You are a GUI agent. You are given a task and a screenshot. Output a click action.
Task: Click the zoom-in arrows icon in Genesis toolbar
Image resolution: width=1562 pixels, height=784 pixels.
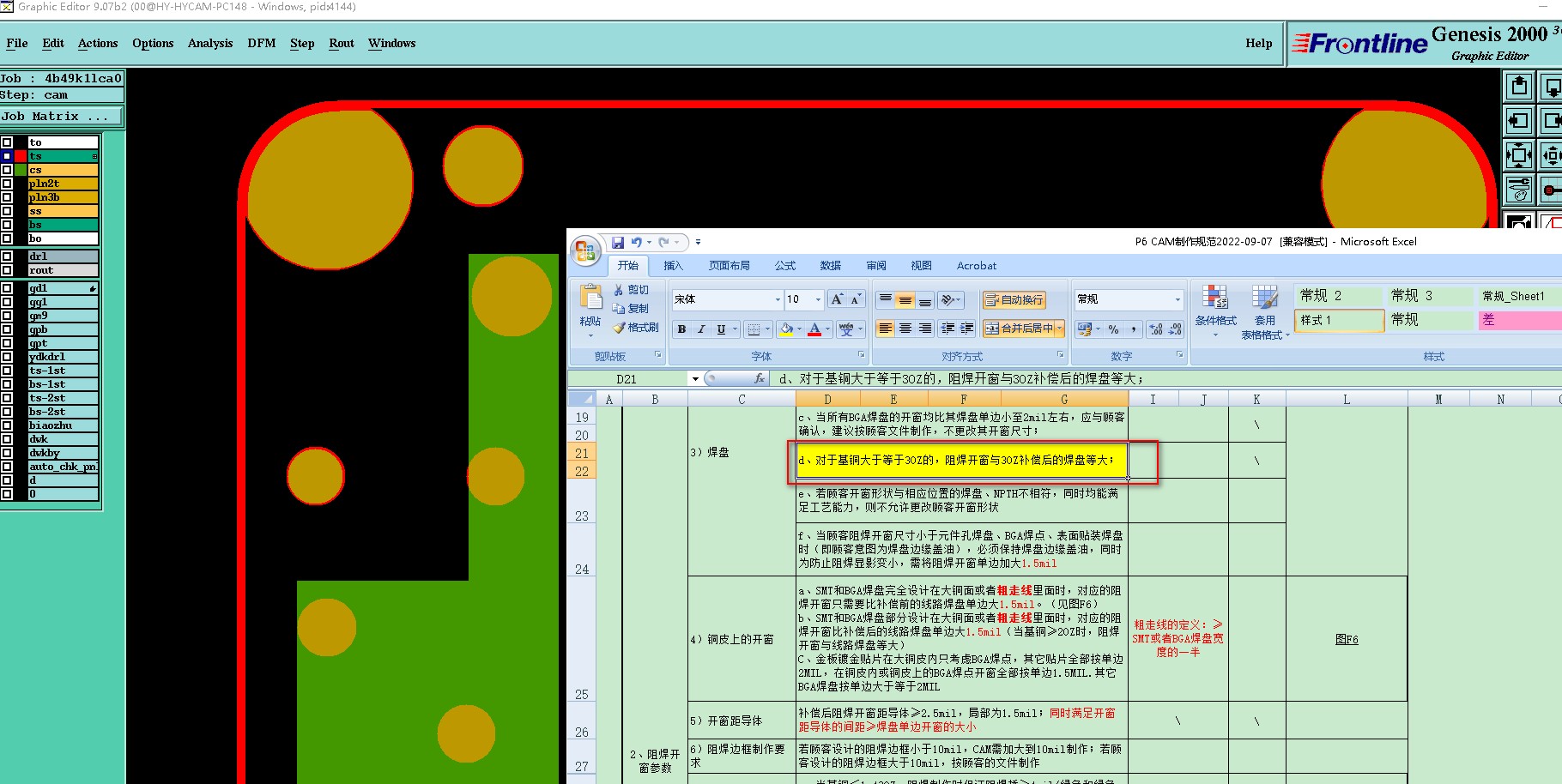coord(1519,155)
